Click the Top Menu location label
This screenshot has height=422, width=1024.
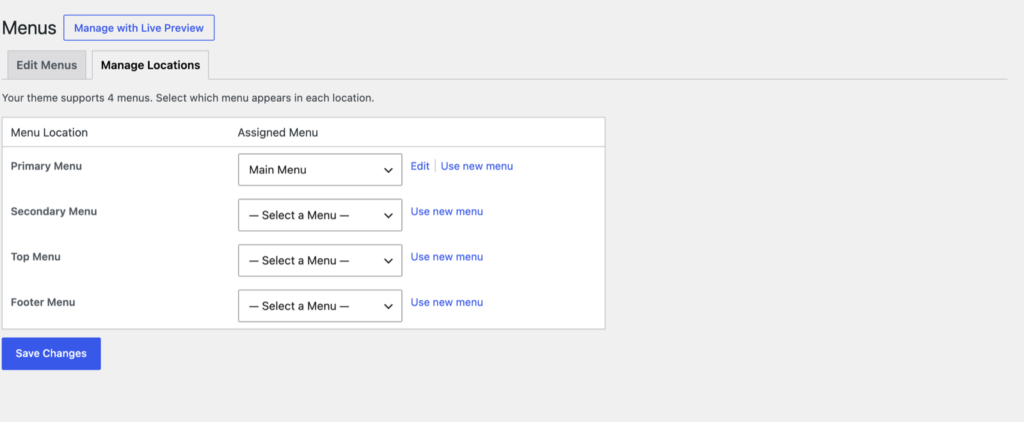tap(36, 257)
